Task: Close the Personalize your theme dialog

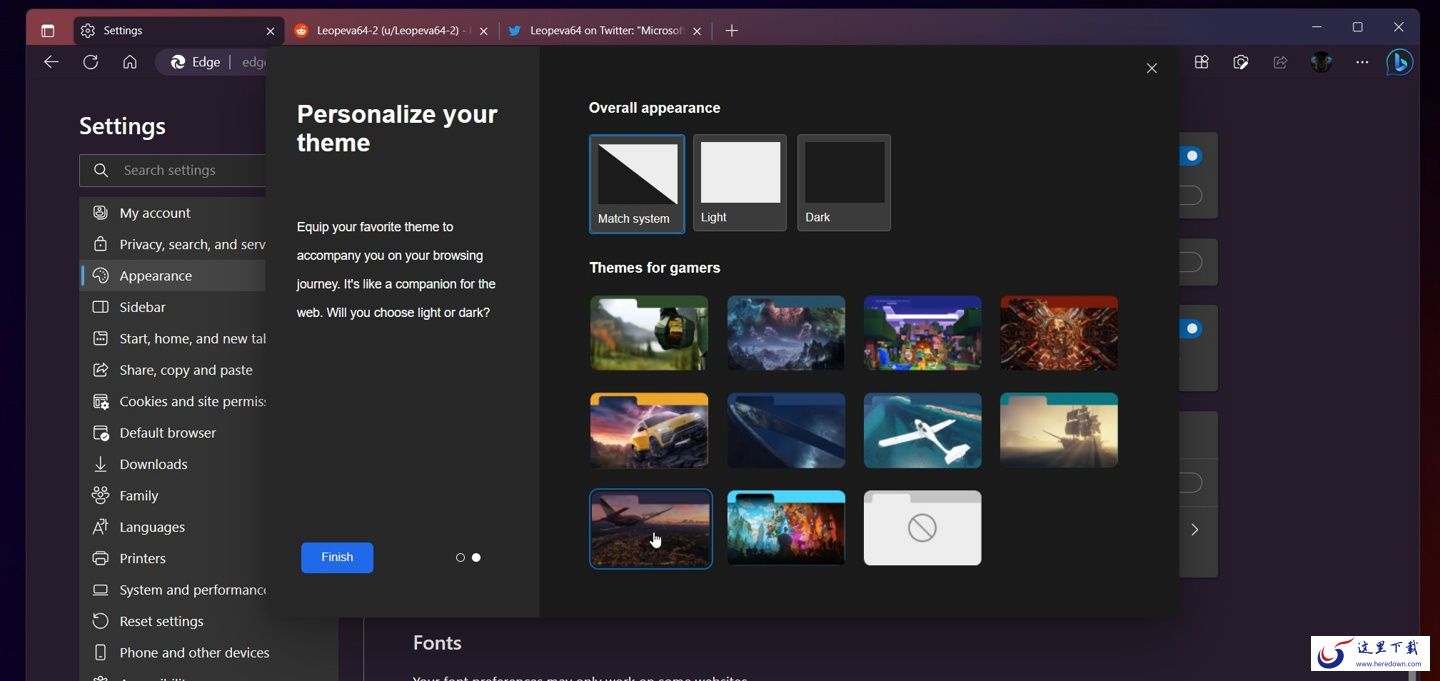Action: (x=1152, y=68)
